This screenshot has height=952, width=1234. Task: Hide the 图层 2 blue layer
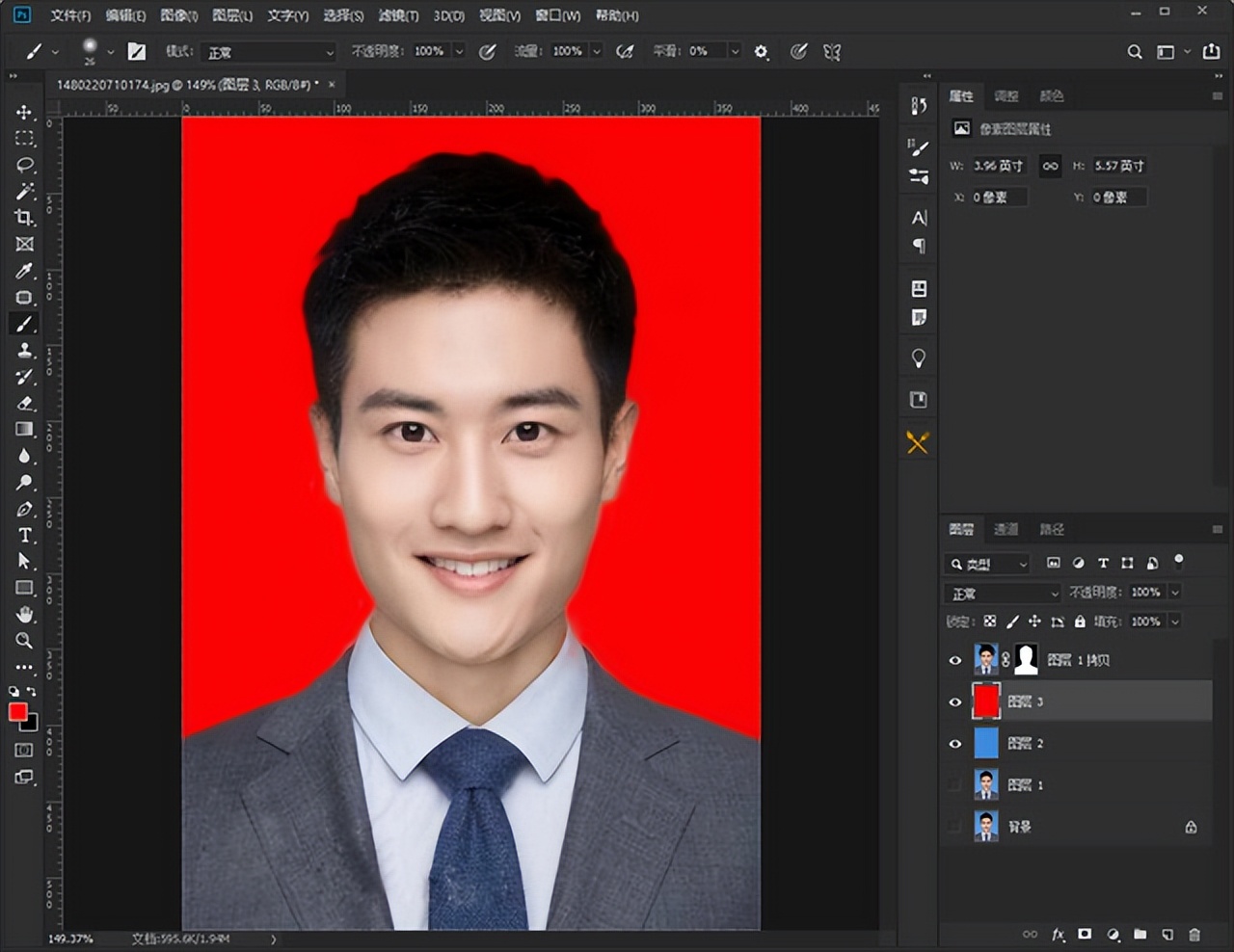click(955, 744)
